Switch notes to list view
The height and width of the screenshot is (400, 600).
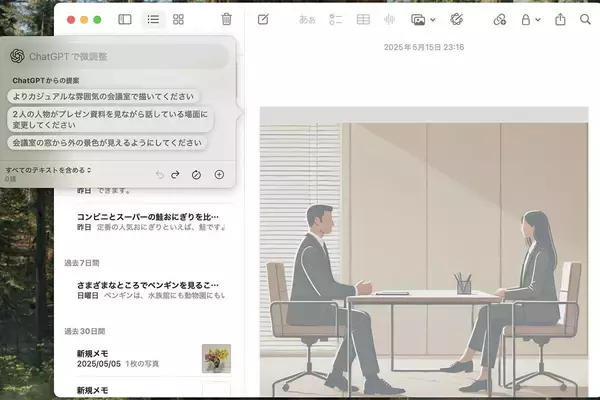pyautogui.click(x=153, y=19)
